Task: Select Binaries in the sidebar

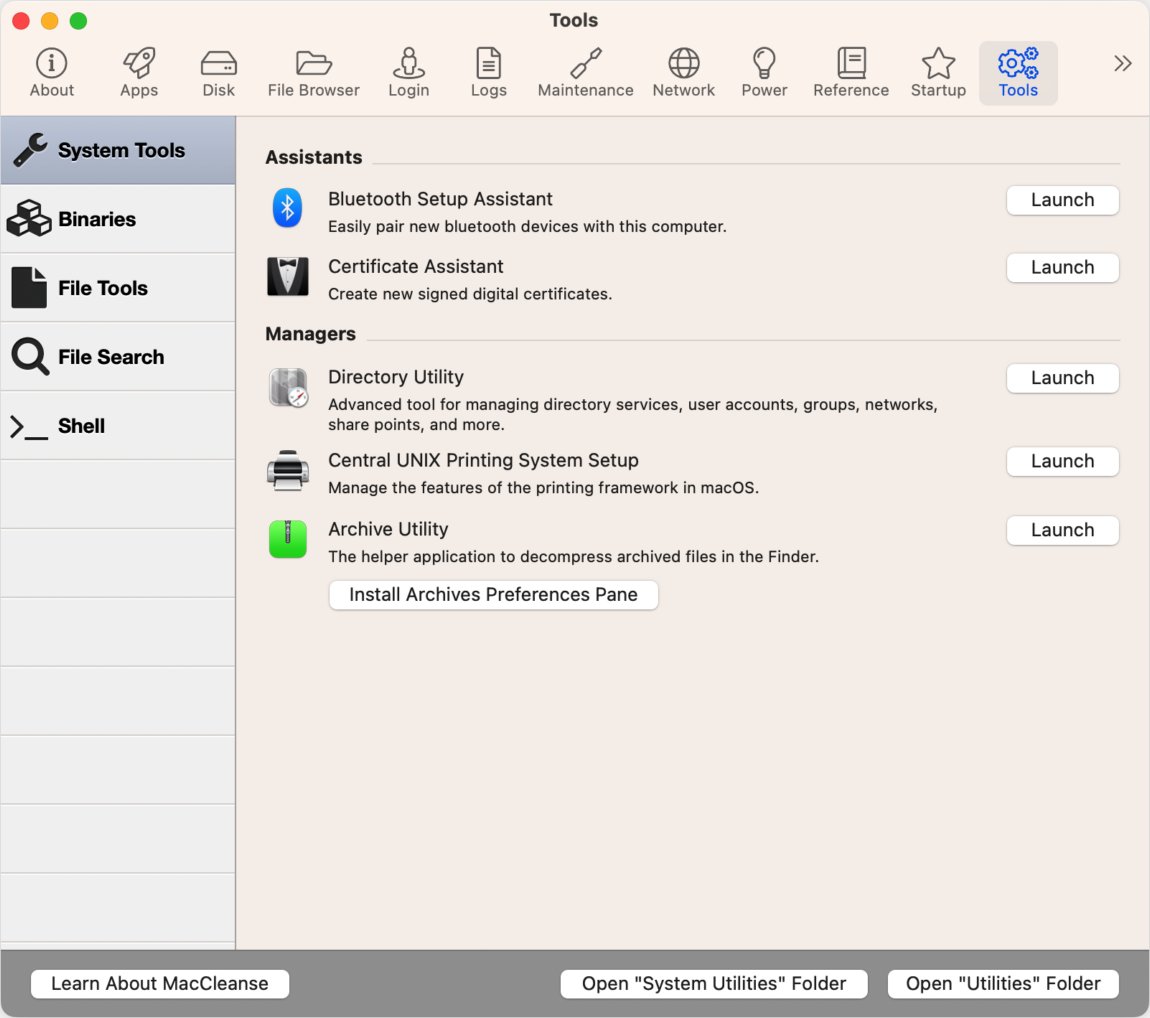Action: tap(117, 219)
